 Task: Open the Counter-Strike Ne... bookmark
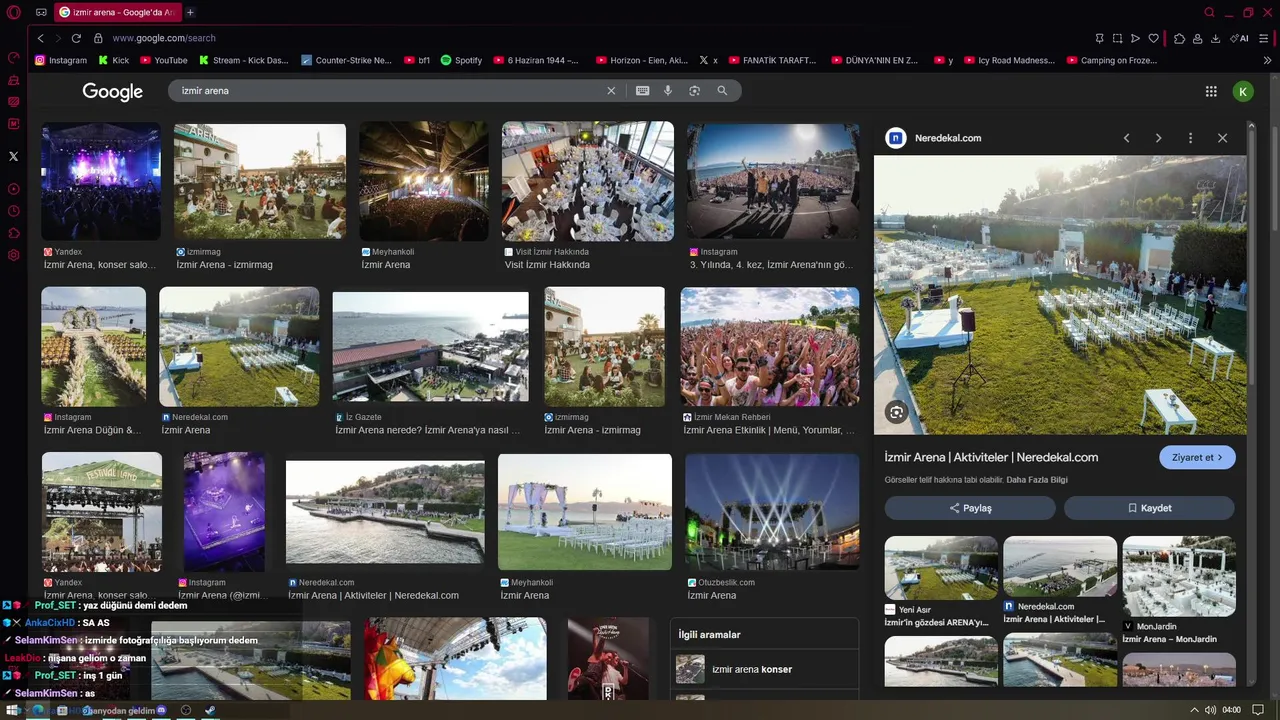pos(346,60)
